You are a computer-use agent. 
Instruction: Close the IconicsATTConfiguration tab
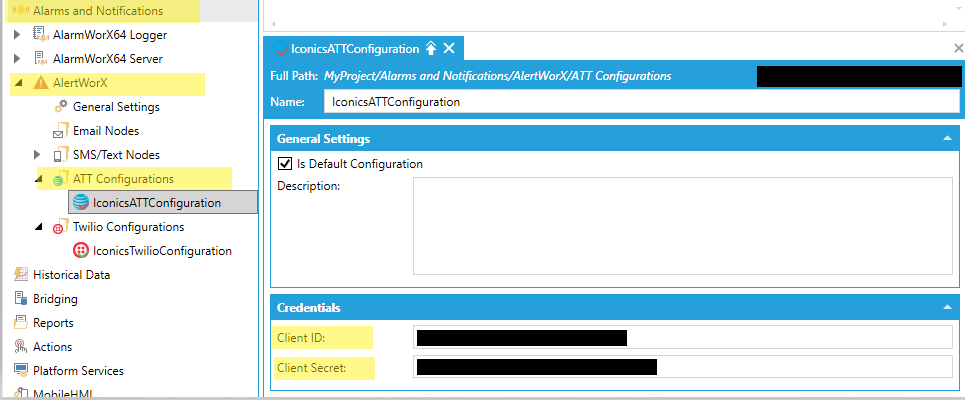(449, 48)
